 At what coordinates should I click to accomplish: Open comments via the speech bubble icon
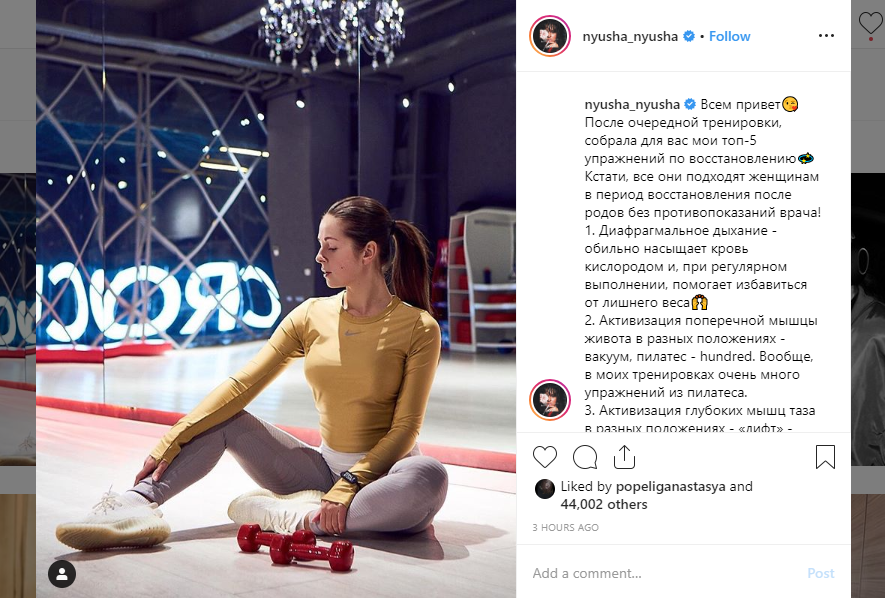(585, 456)
